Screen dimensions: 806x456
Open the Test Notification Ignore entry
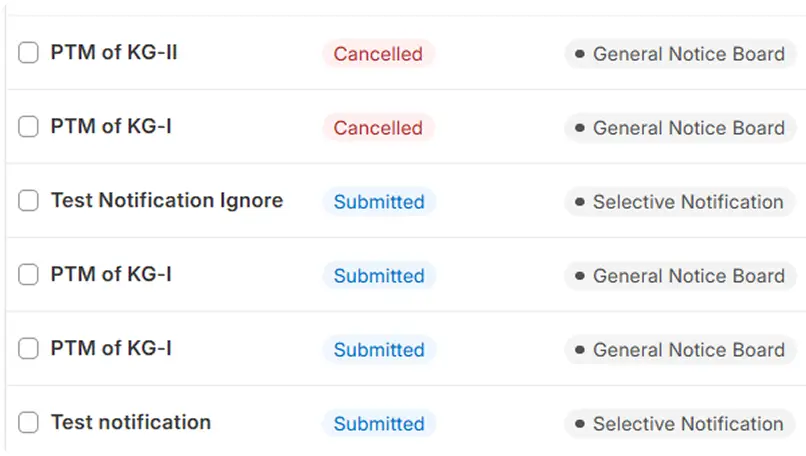[167, 201]
